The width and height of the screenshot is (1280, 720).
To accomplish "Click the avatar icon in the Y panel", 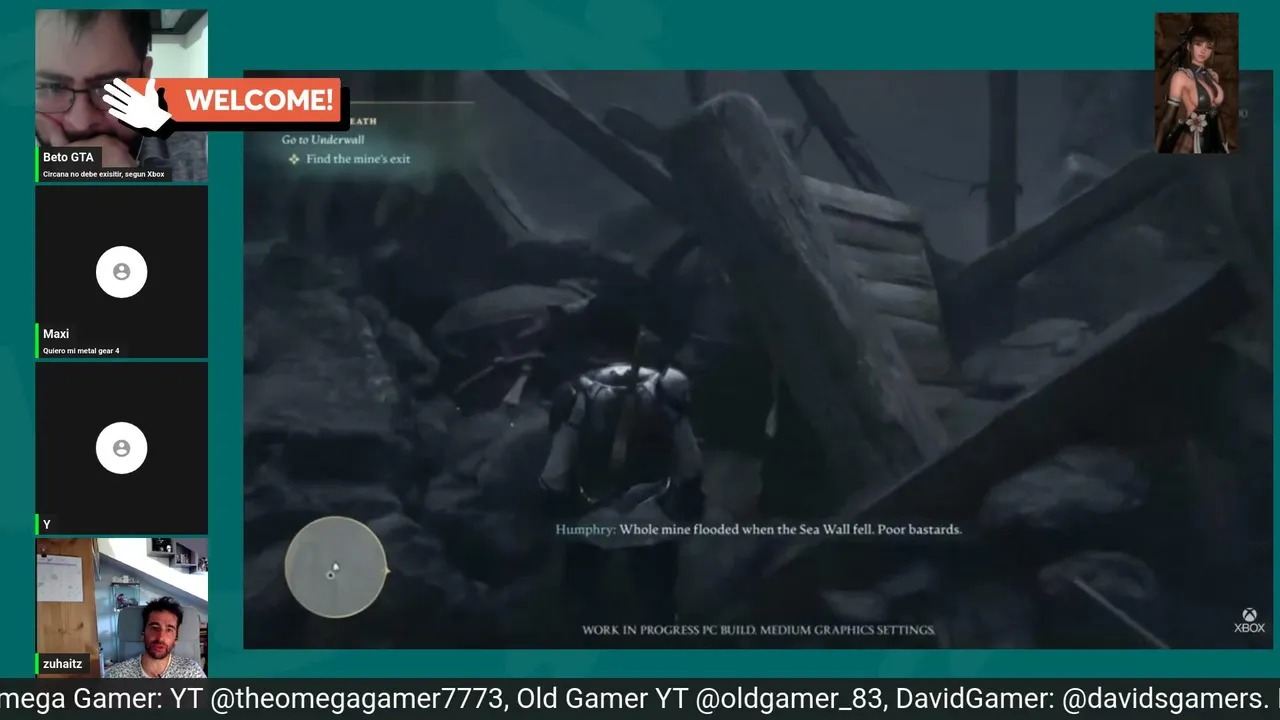I will point(121,448).
